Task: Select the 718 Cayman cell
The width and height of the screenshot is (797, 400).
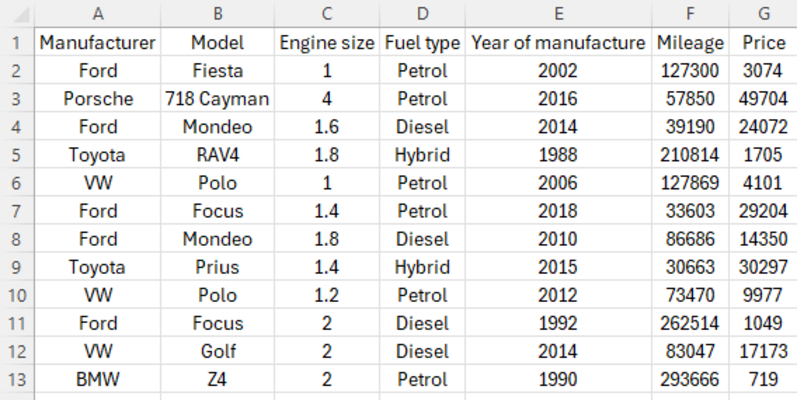Action: coord(218,99)
